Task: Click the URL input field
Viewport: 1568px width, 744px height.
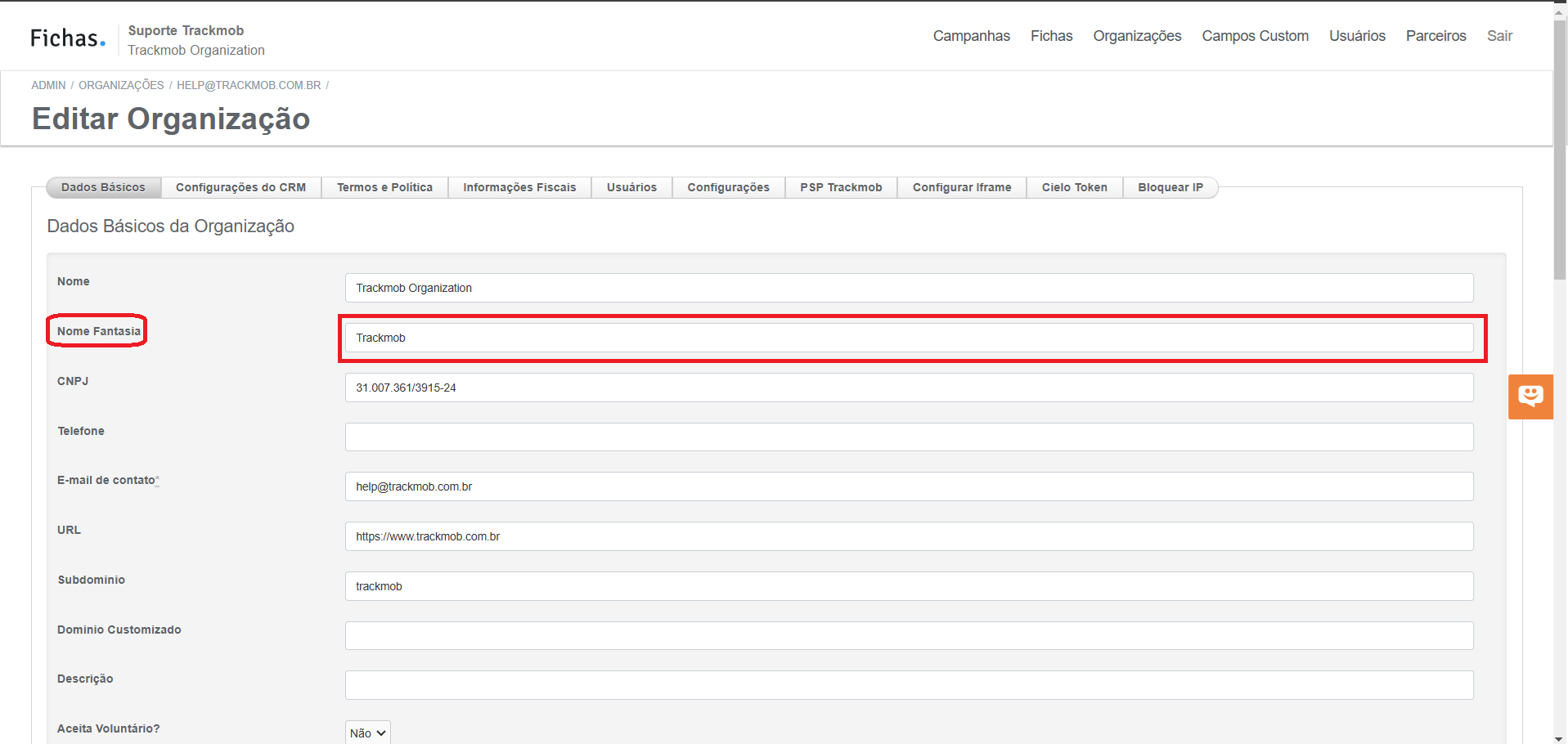Action: click(909, 536)
